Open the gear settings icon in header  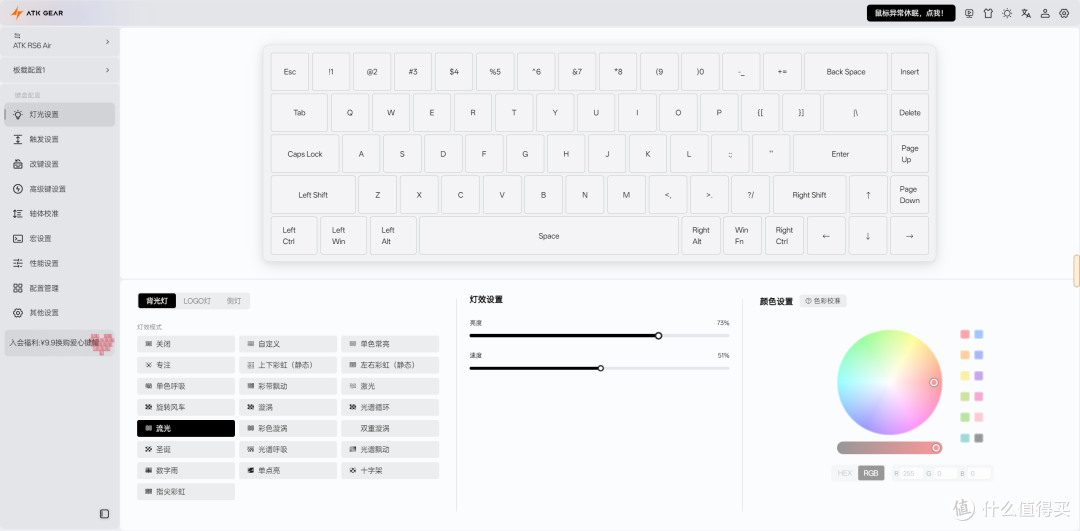click(1064, 13)
